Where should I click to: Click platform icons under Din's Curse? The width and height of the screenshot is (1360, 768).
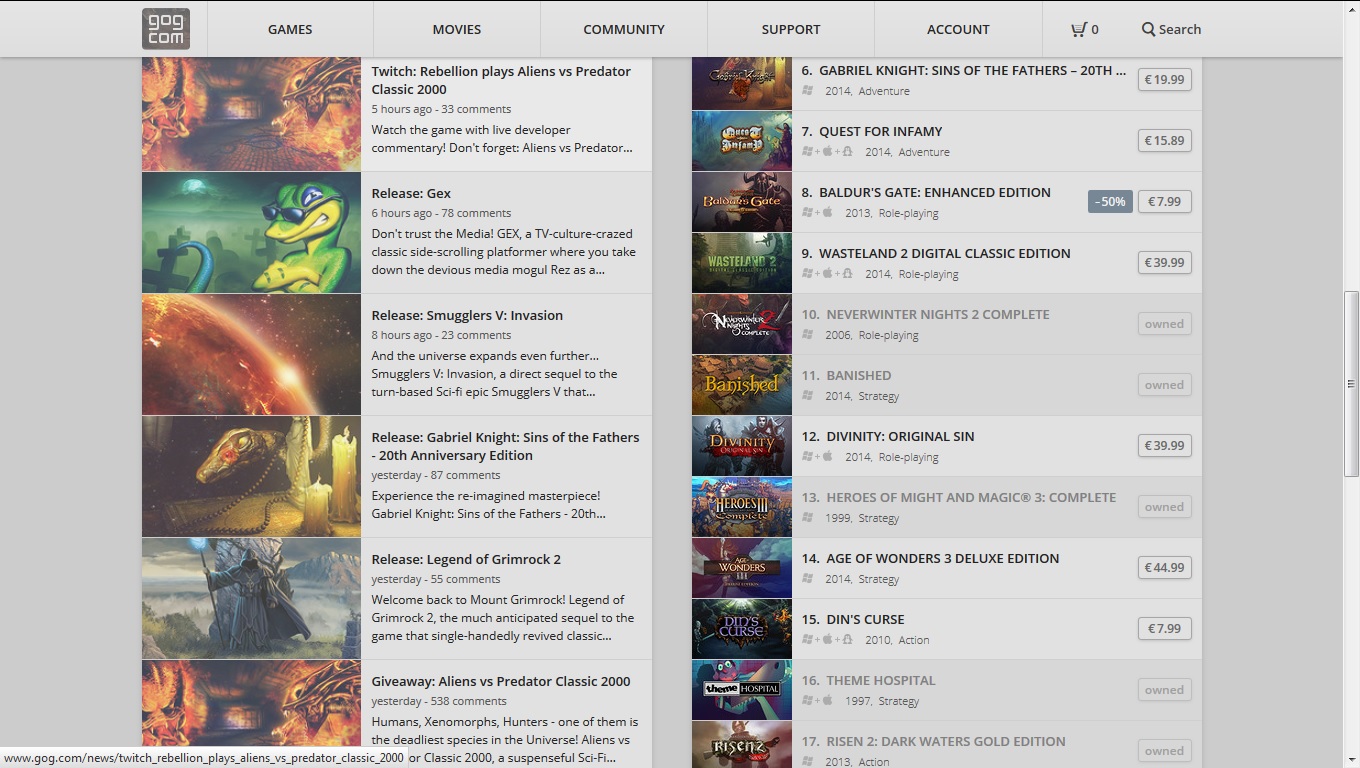(x=827, y=640)
